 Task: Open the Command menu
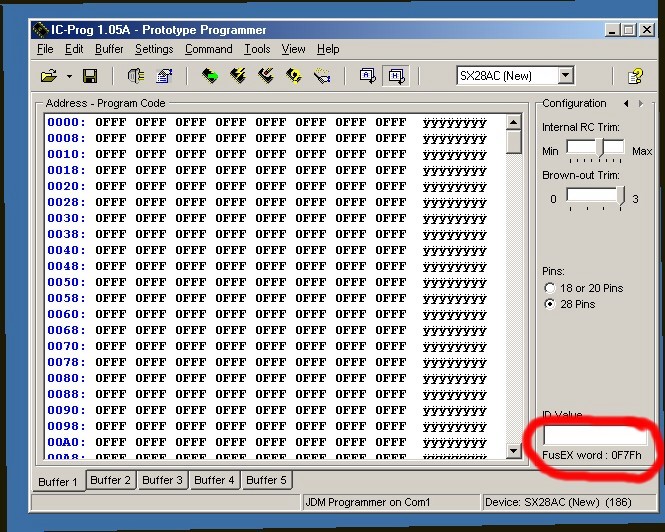[208, 49]
